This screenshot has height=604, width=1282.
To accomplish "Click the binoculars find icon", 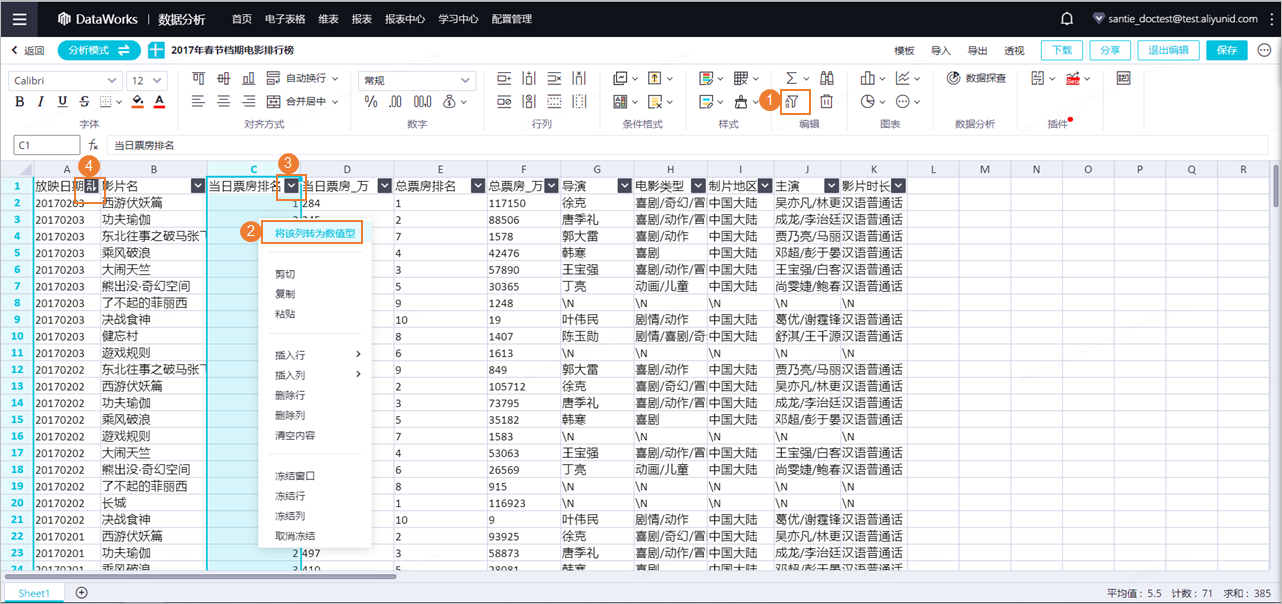I will pos(827,78).
